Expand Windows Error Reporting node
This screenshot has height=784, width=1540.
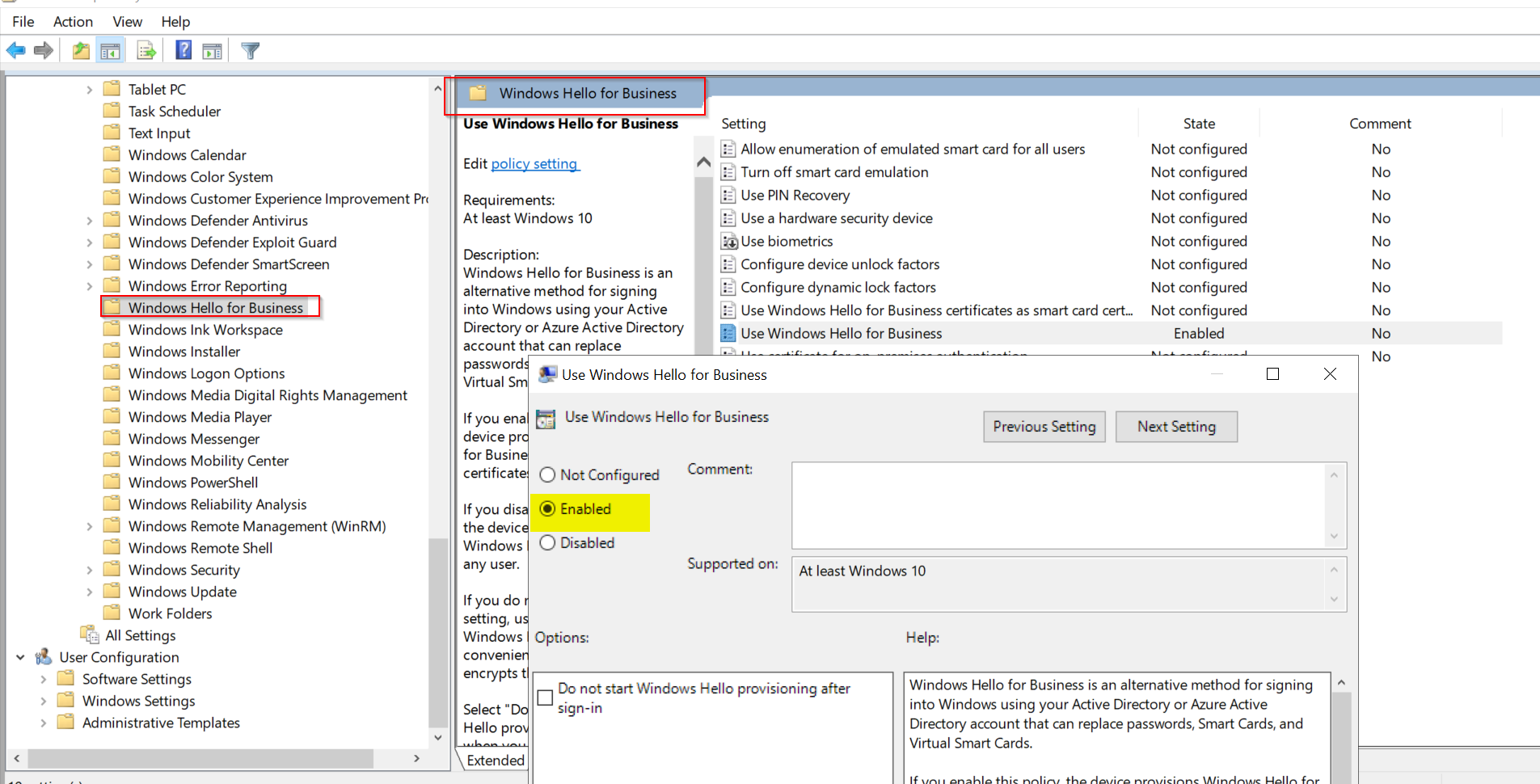point(90,286)
